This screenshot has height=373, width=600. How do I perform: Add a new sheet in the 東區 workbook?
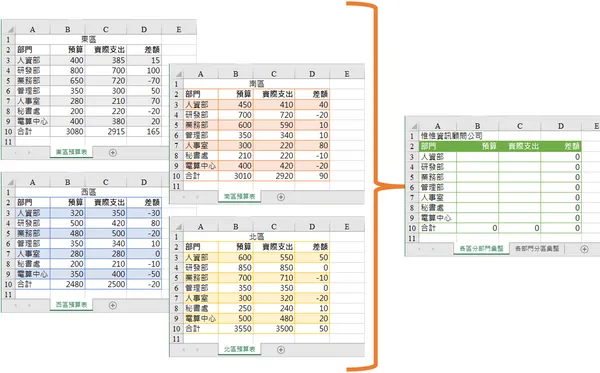tap(112, 153)
